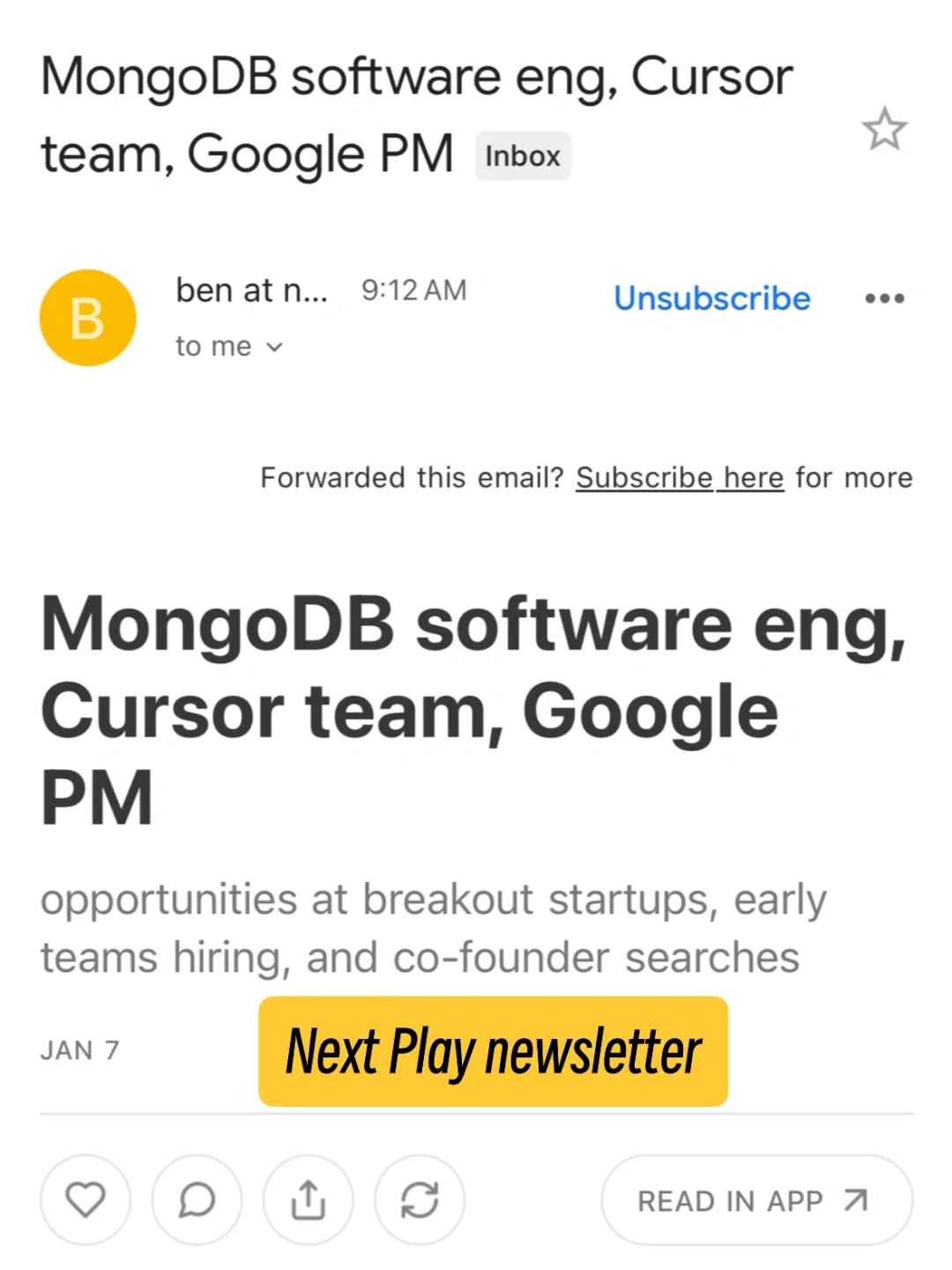Click the 9:12 AM timestamp
The height and width of the screenshot is (1270, 952).
413,290
